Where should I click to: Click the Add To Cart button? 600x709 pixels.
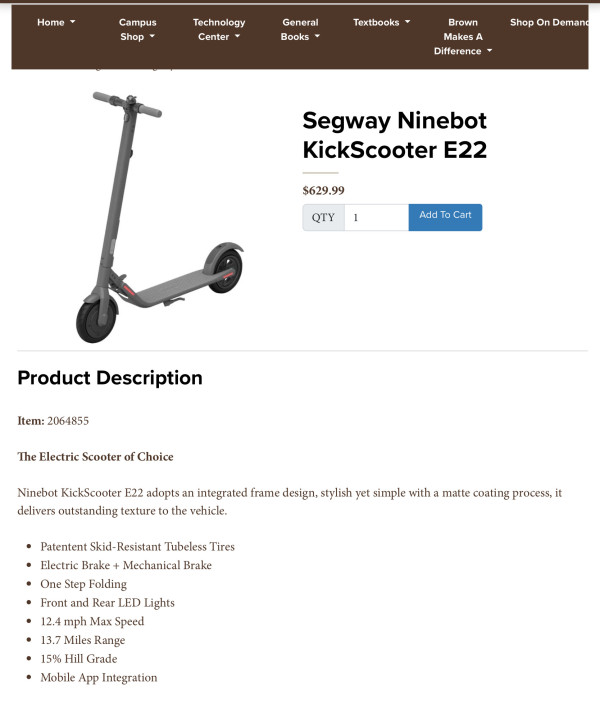(445, 217)
